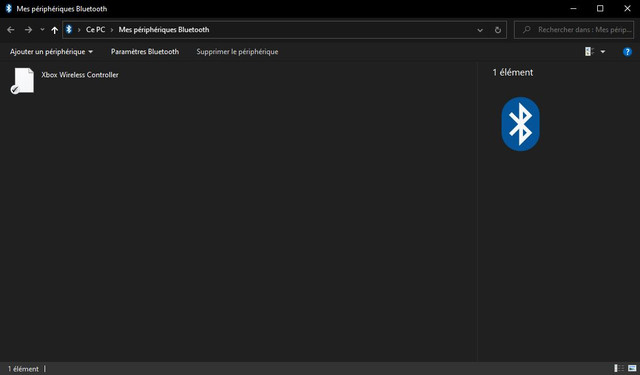Open the blue help icon
Screen dimensions: 640x375
click(x=627, y=52)
